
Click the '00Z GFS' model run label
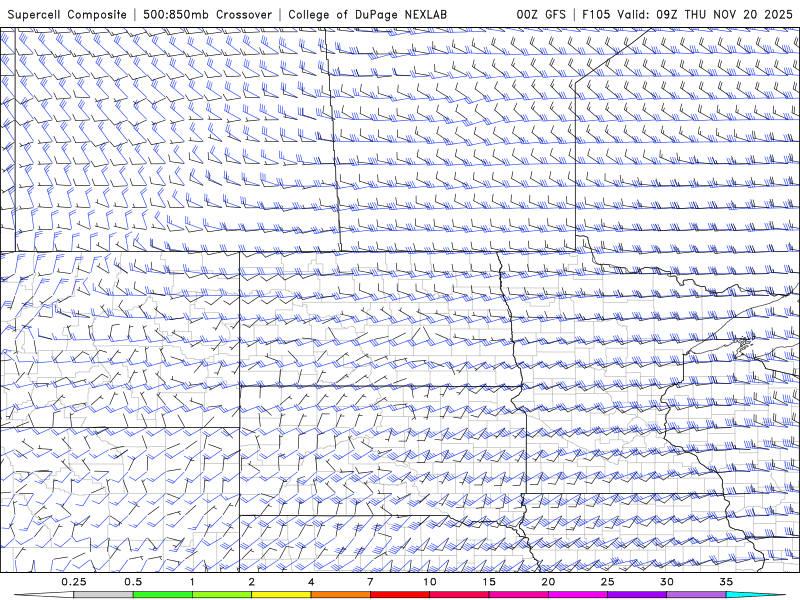coord(541,14)
